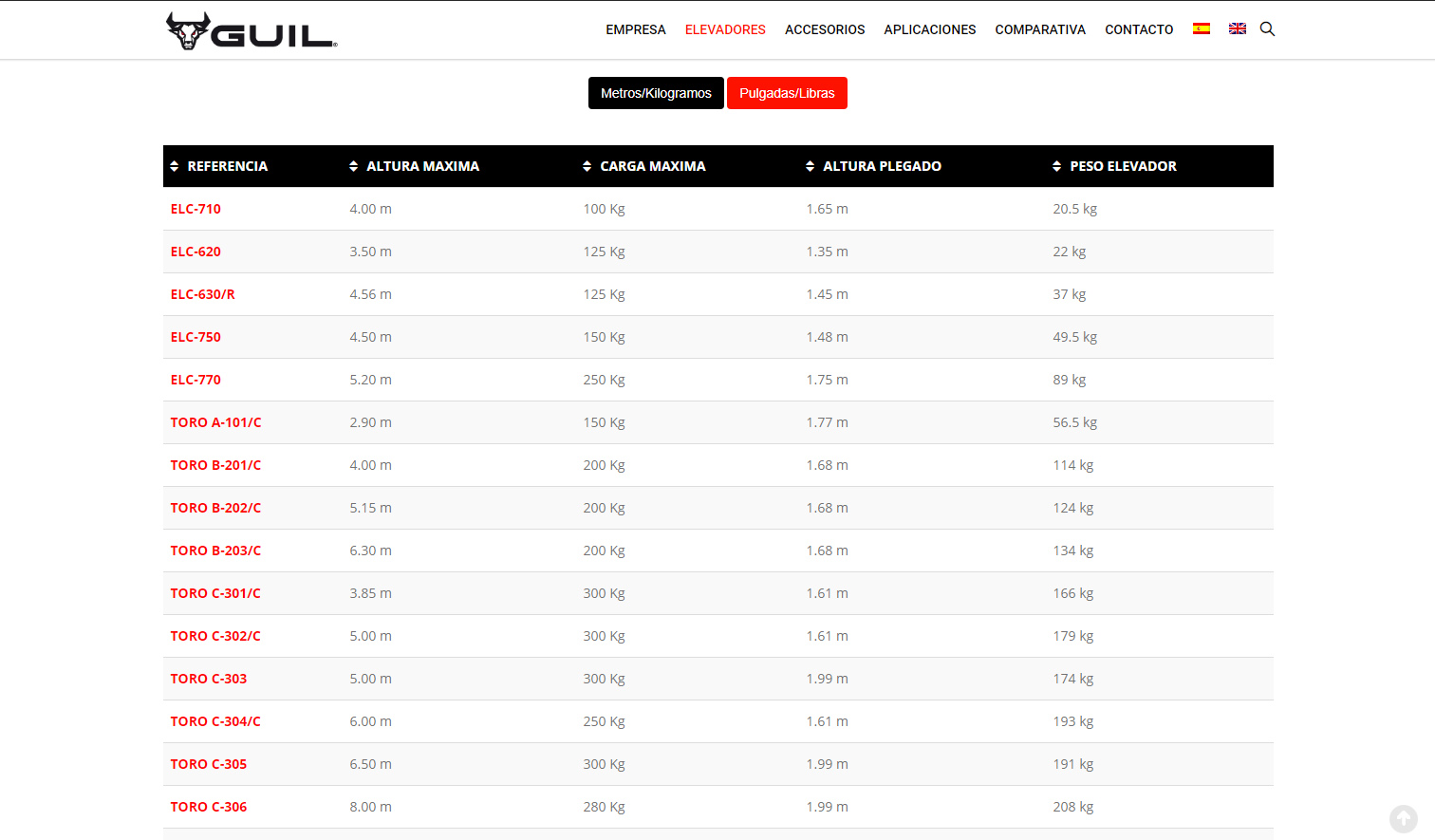1435x840 pixels.
Task: Open the TORO C-305 product link
Action: [x=209, y=764]
